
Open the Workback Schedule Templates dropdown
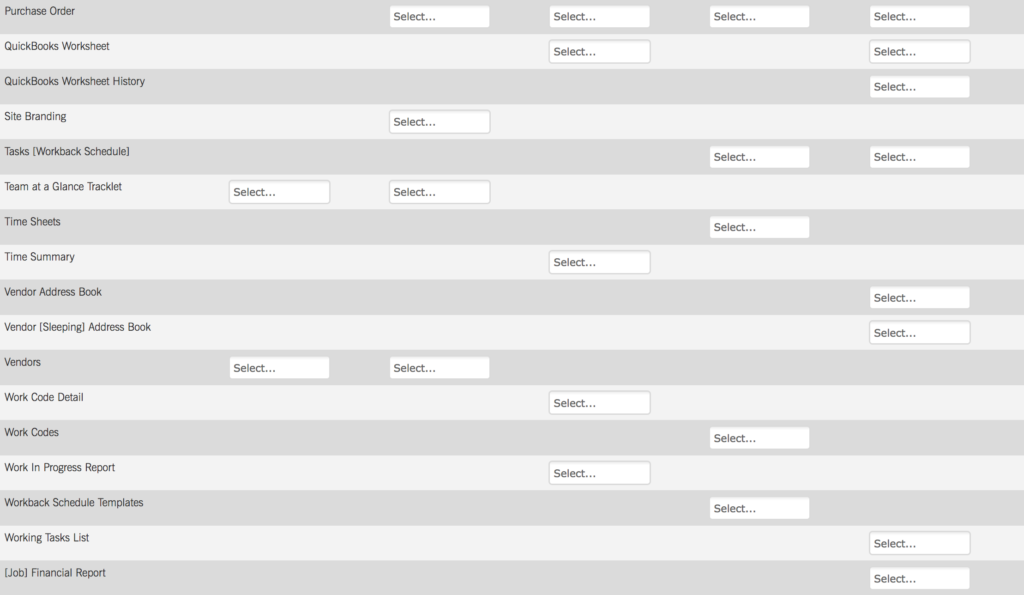point(759,507)
